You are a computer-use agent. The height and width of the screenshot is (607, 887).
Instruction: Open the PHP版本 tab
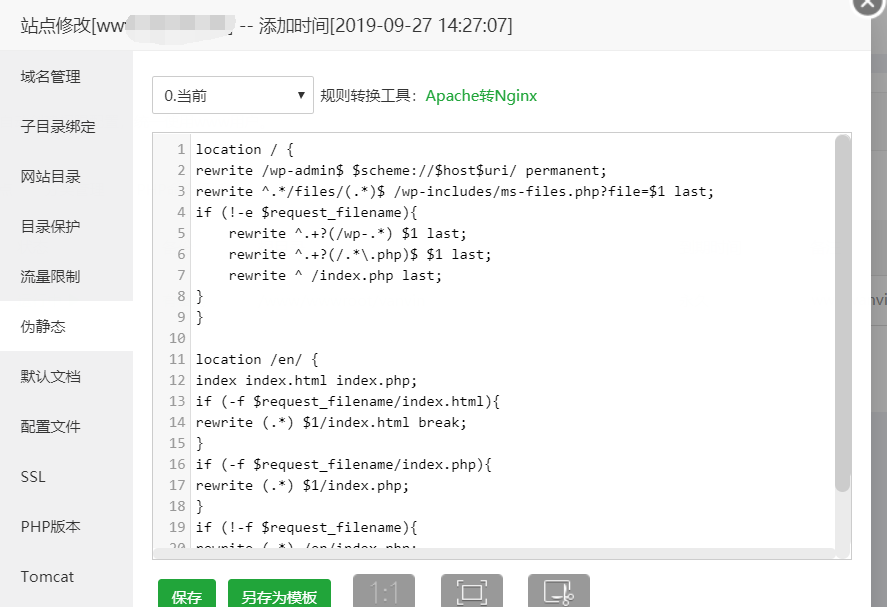click(51, 527)
